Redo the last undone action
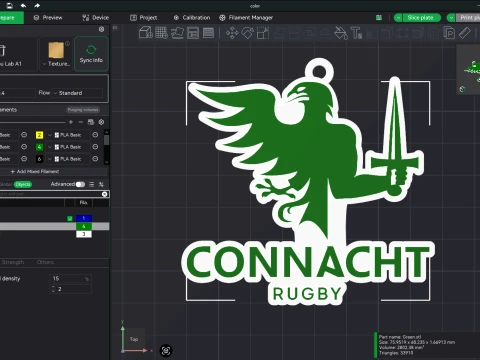 (x=37, y=5)
